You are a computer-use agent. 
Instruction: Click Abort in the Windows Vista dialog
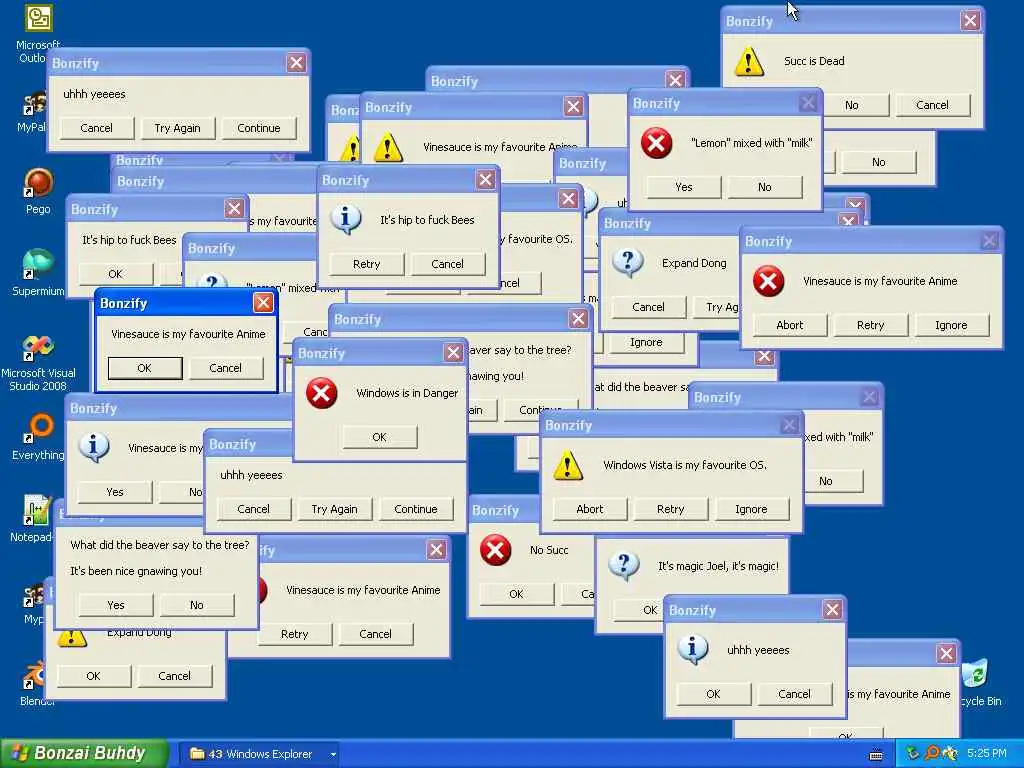pos(590,509)
